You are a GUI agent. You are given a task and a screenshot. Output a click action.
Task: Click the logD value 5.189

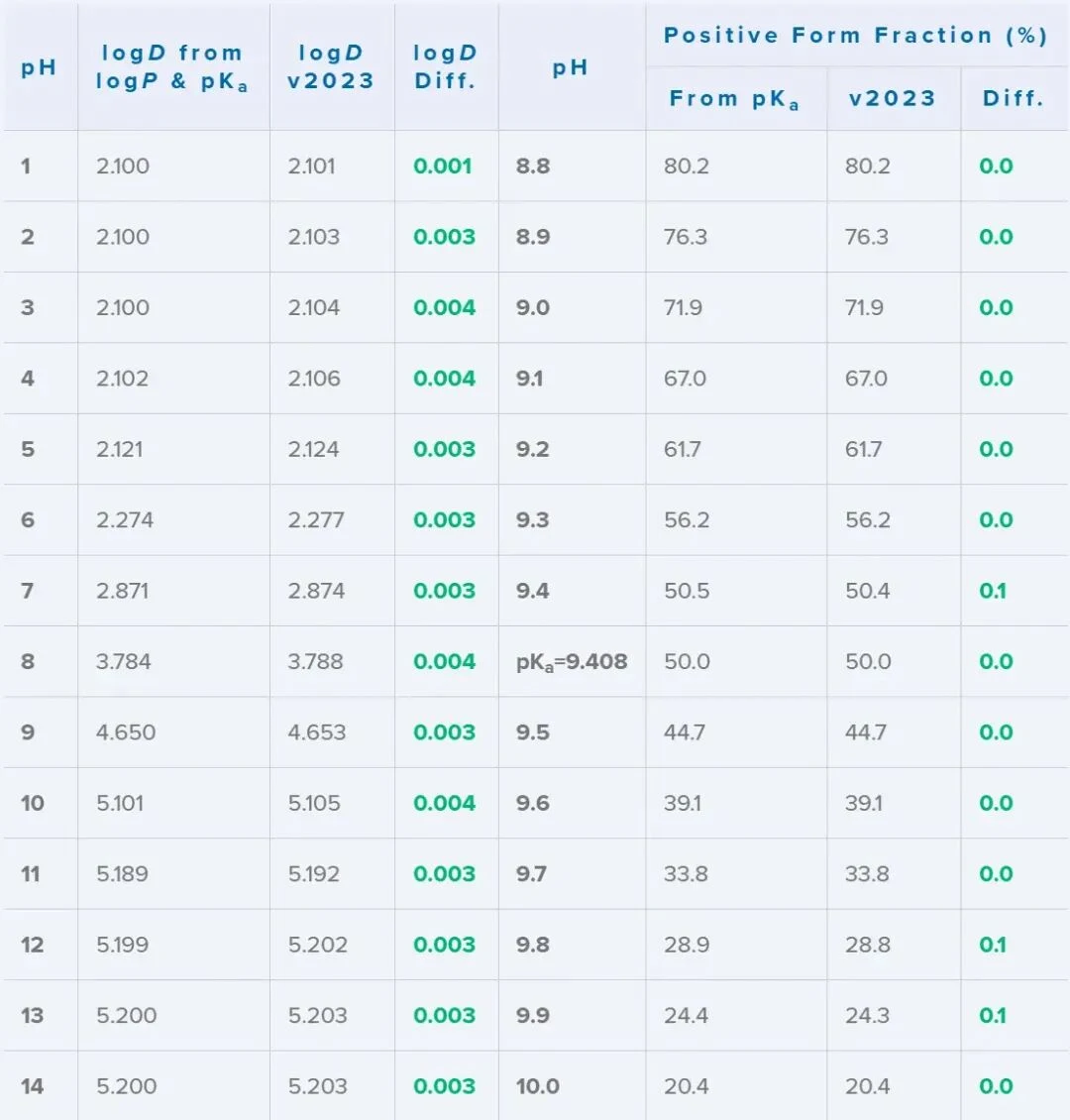[x=123, y=873]
